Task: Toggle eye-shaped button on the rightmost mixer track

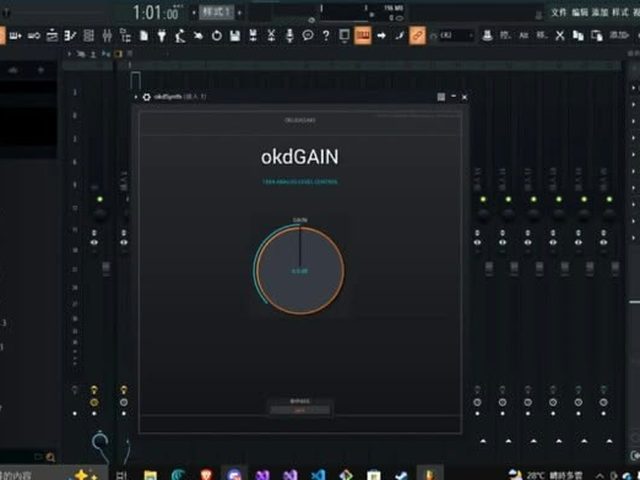Action: pos(603,242)
